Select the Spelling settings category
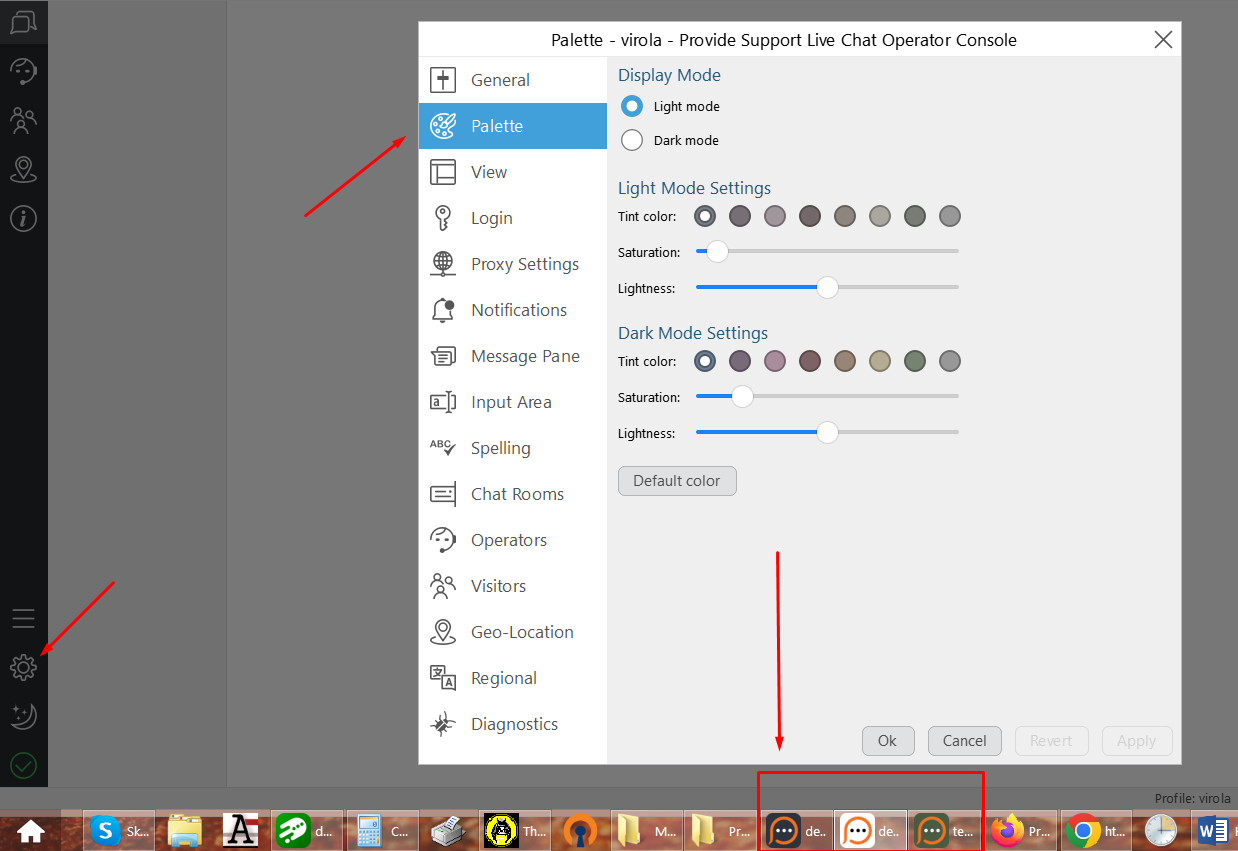This screenshot has width=1238, height=851. (500, 448)
